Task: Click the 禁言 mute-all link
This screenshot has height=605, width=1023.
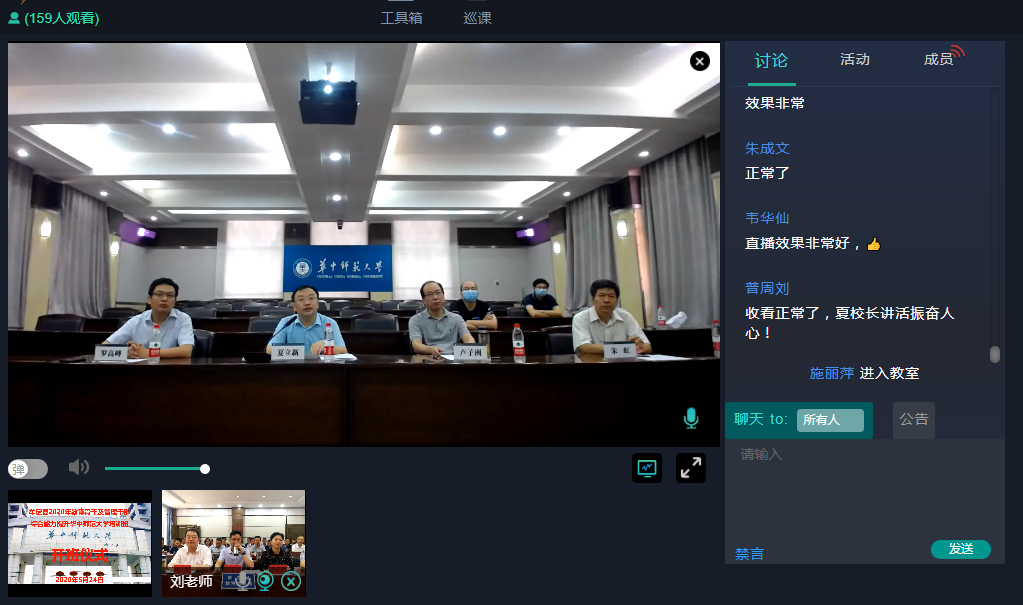Action: 749,553
